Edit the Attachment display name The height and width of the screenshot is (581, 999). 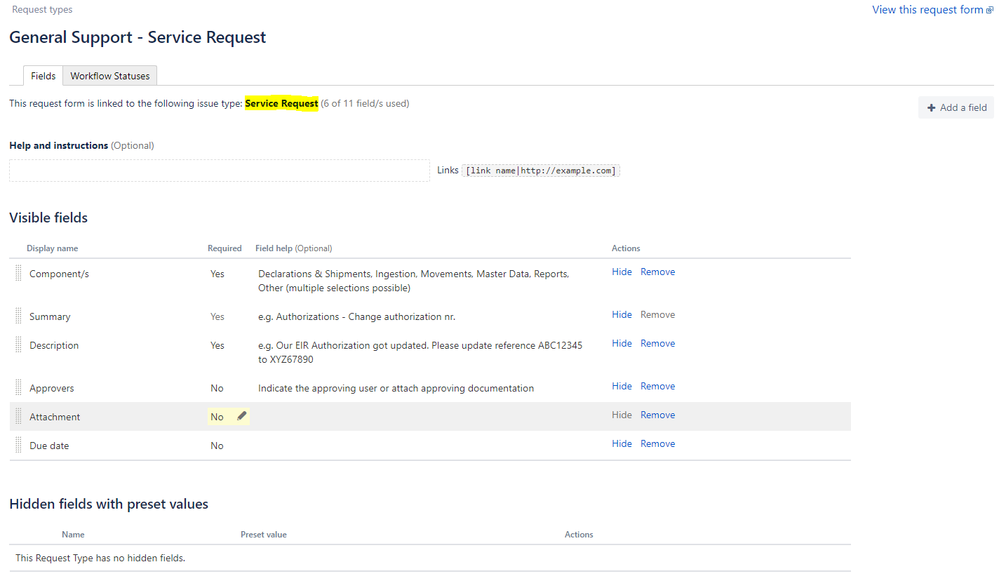tap(55, 417)
